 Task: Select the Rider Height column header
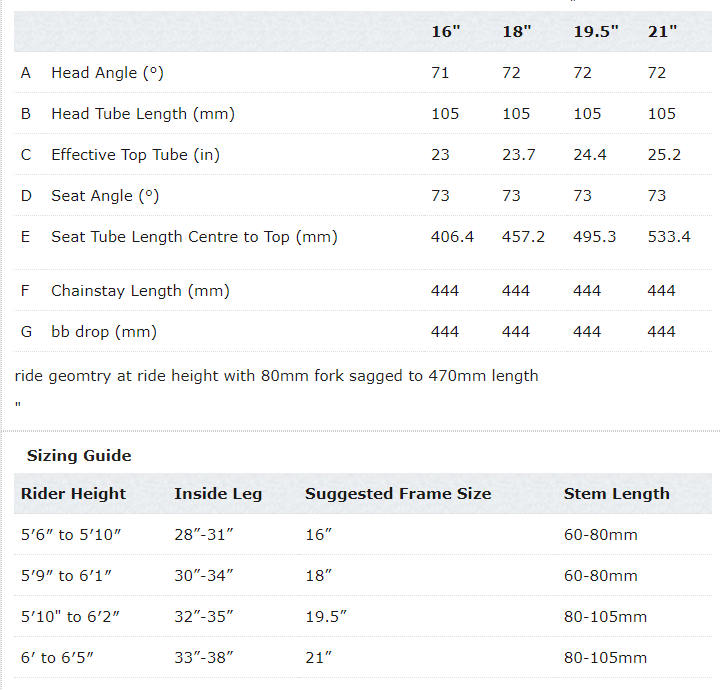73,494
